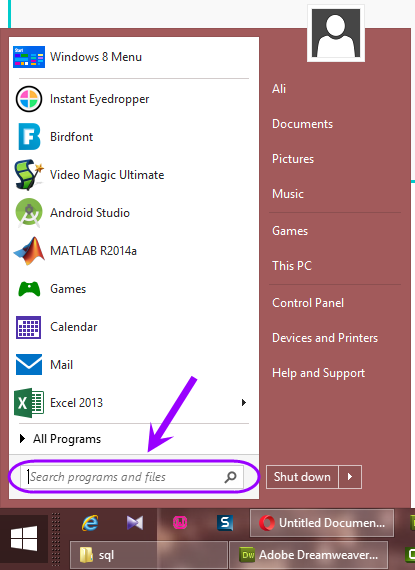Start Video Magic Ultimate from its film icon
415x570 pixels.
[x=29, y=175]
